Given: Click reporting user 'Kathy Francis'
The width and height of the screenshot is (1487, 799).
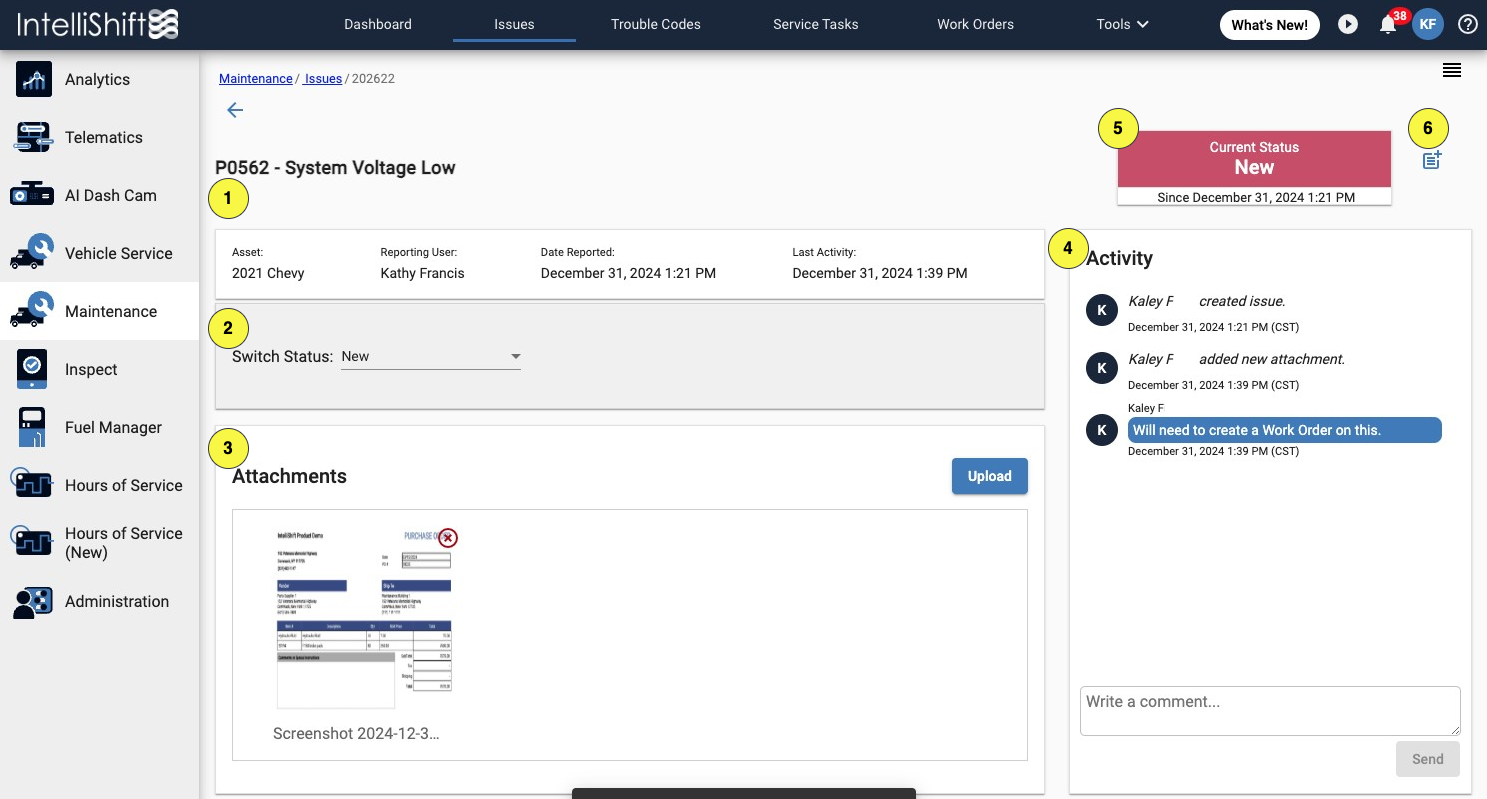Looking at the screenshot, I should [422, 273].
